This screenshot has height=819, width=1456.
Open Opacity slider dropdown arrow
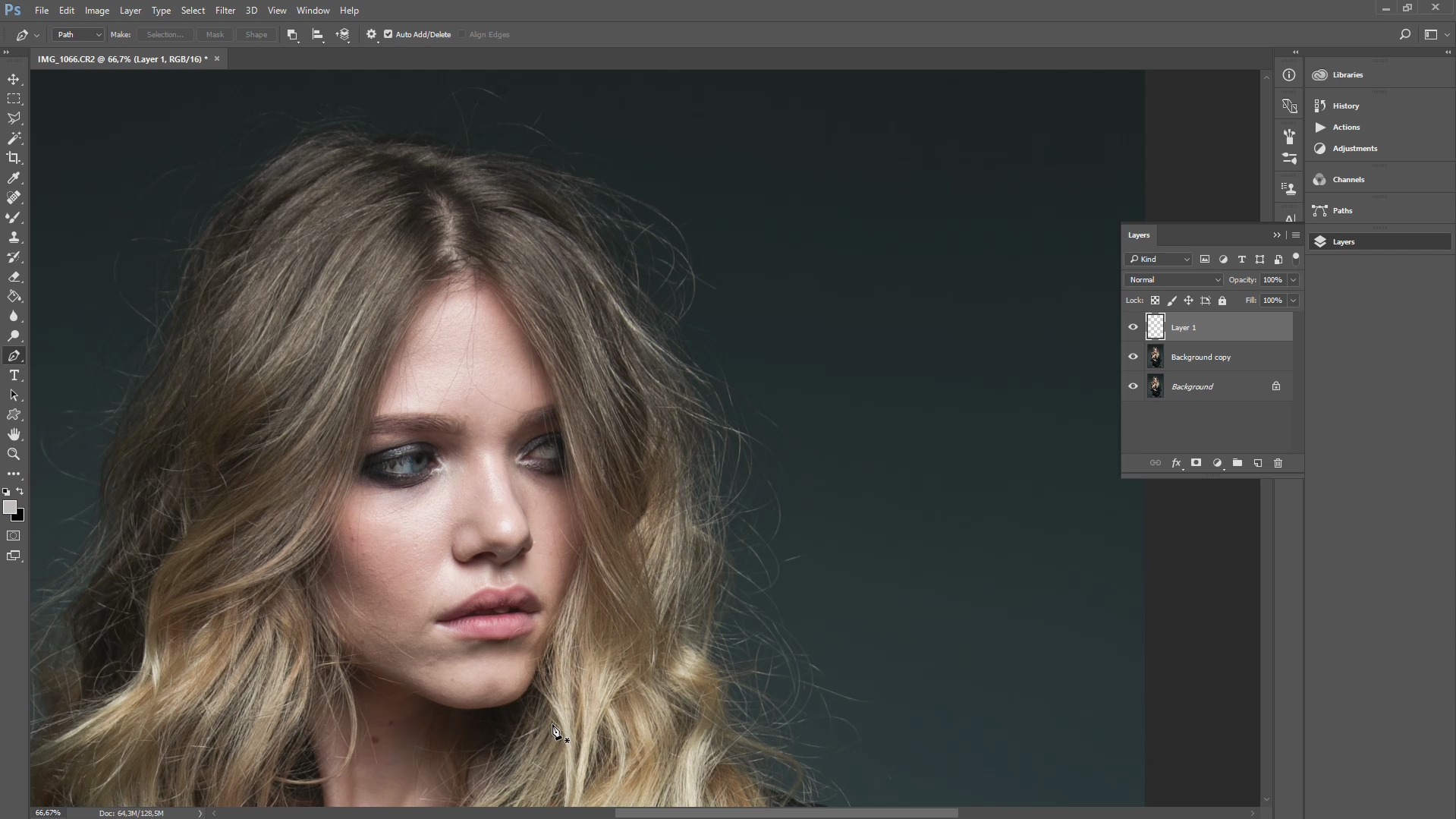(x=1294, y=280)
